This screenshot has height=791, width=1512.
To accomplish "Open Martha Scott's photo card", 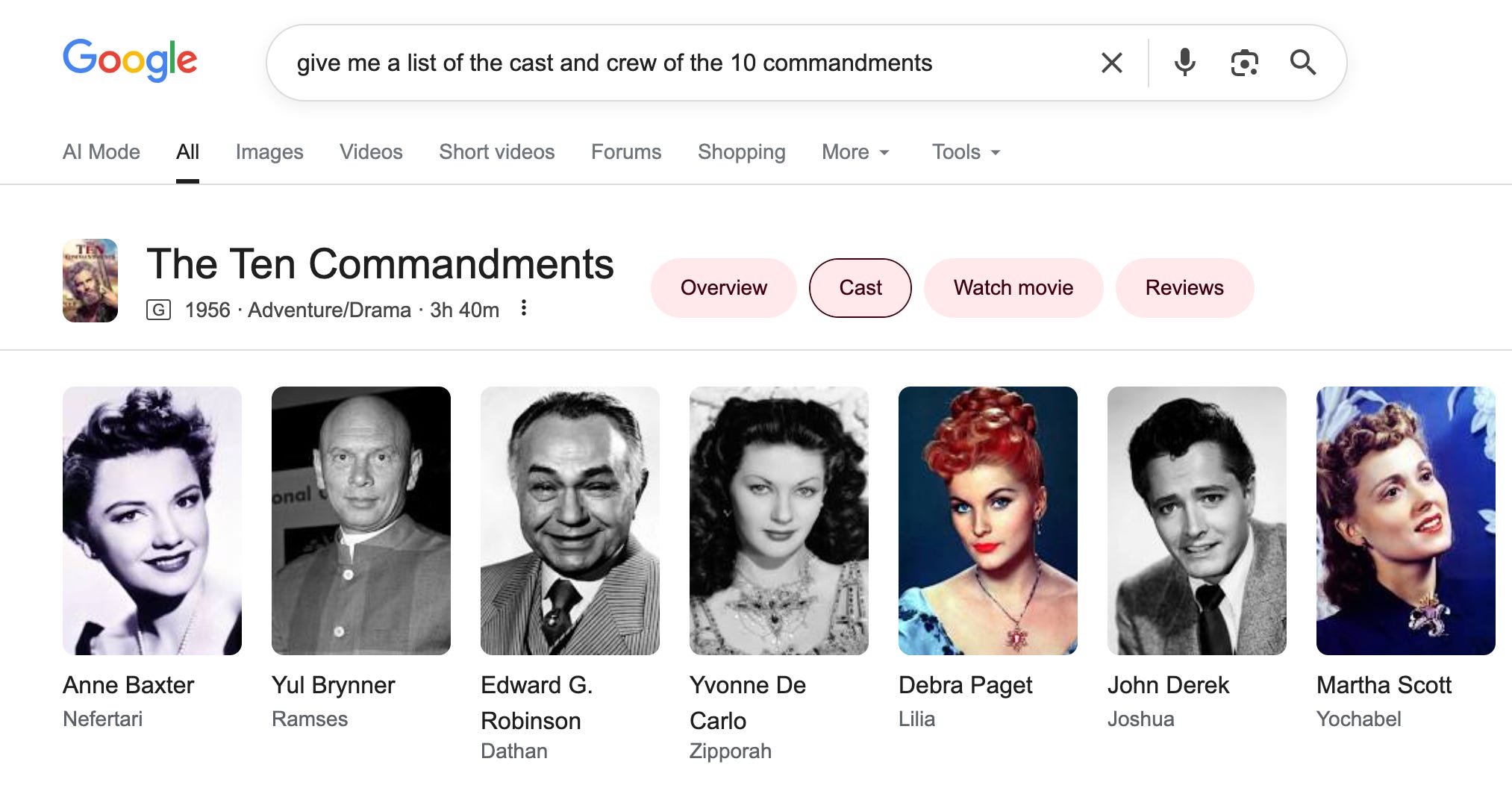I will [1406, 521].
